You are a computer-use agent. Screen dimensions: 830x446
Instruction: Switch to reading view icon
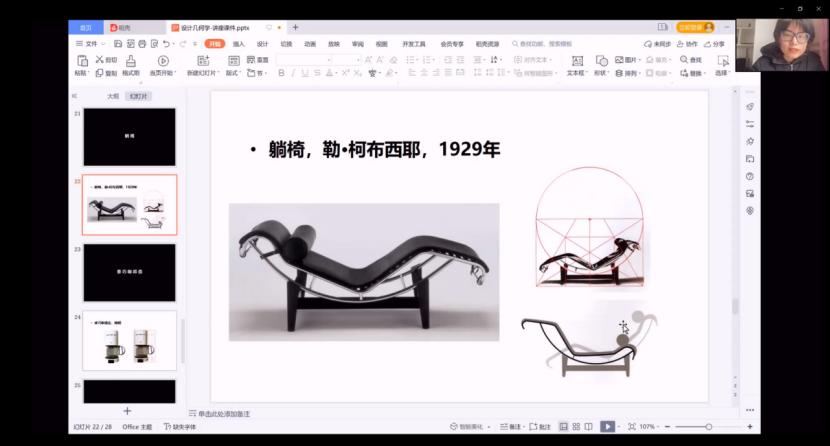pos(588,426)
